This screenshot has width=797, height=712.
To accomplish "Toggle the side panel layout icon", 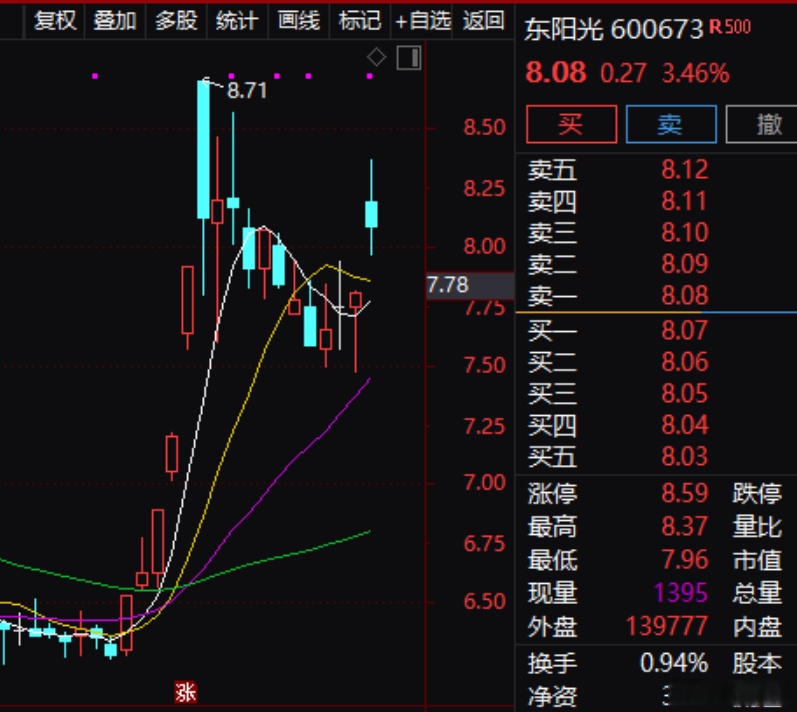I will pos(409,57).
